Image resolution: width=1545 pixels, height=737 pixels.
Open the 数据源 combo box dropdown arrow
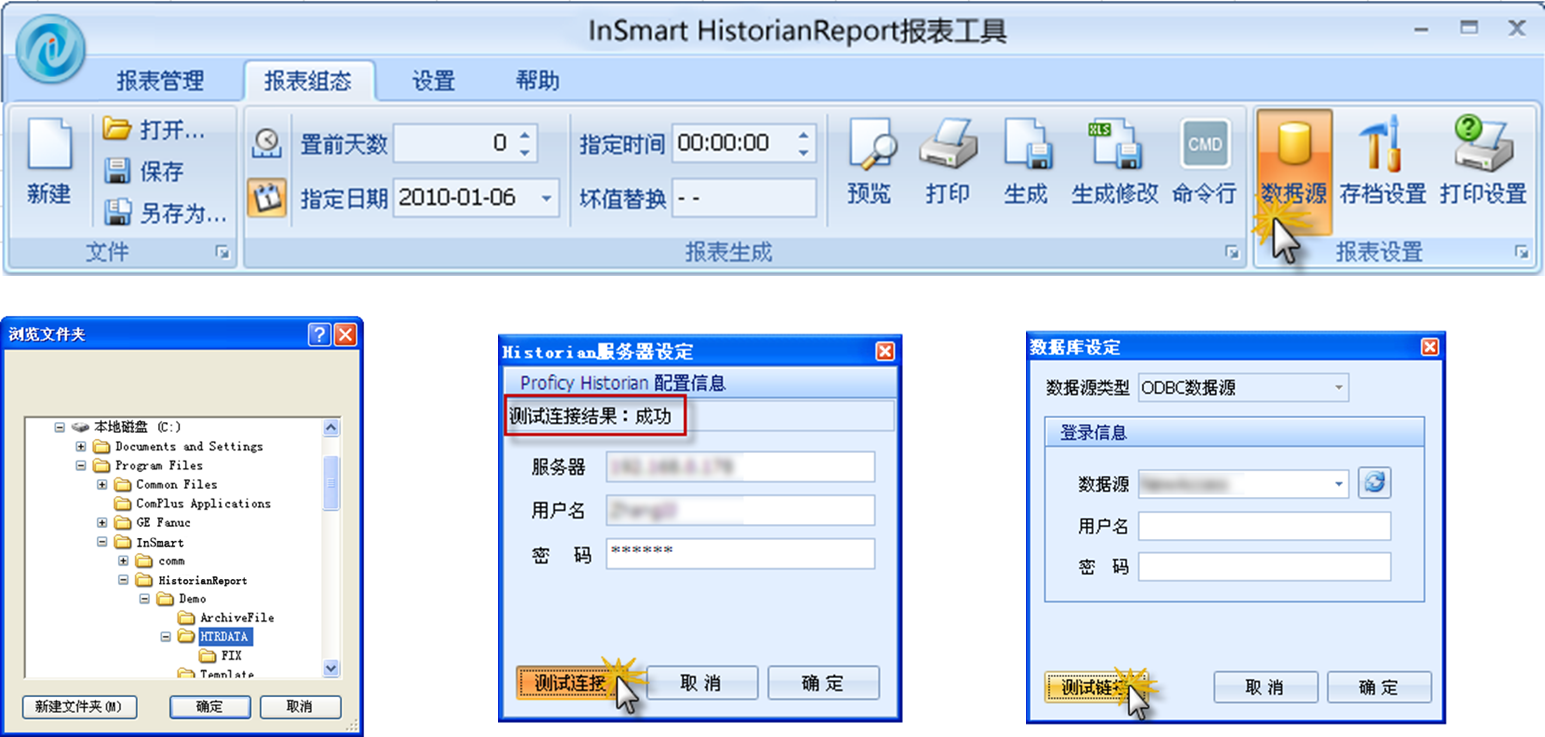coord(1339,484)
